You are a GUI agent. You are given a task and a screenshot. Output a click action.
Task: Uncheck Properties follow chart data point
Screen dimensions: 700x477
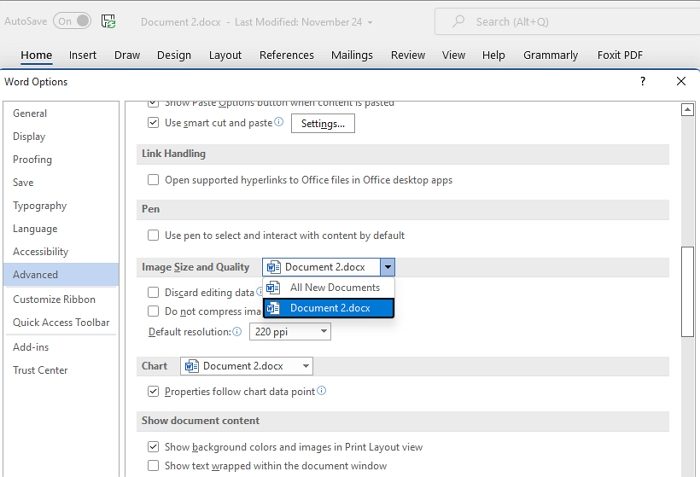[153, 391]
